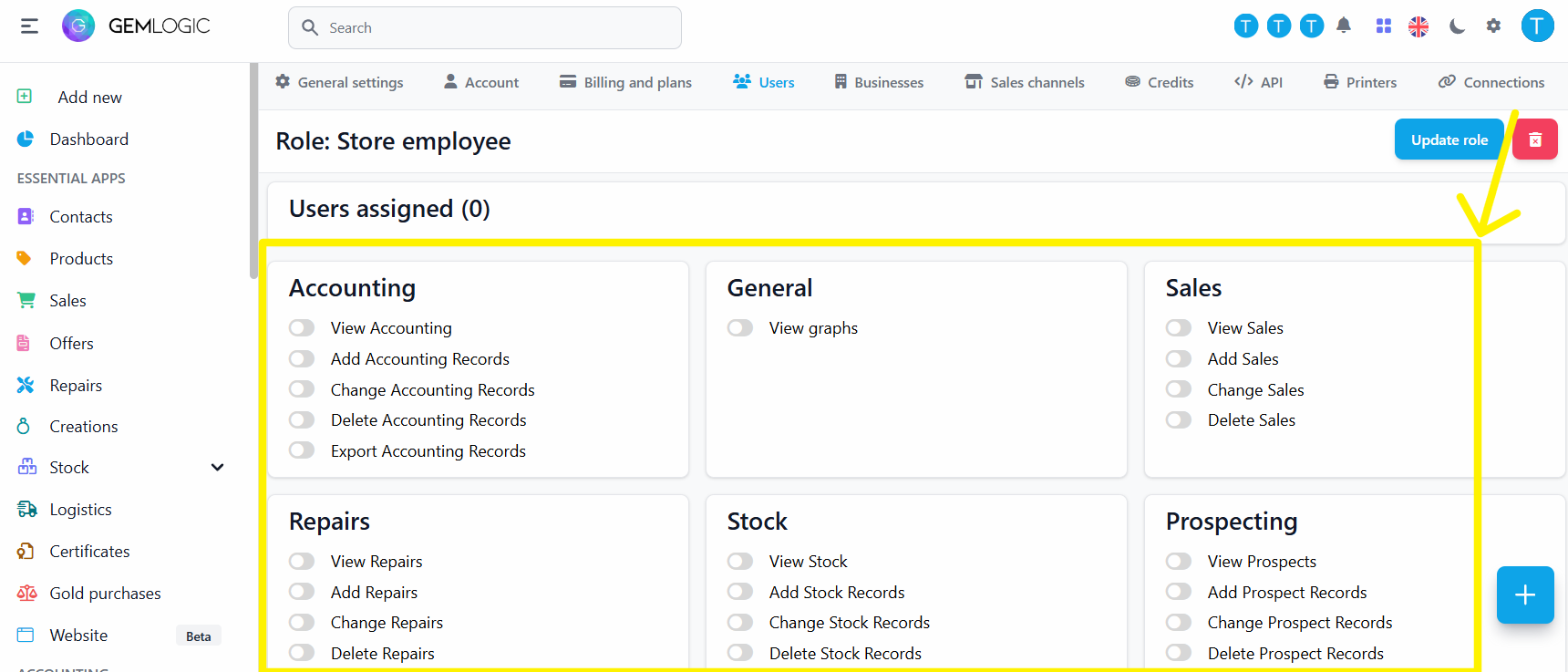Toggle Delete Accounting Records permission
The image size is (1568, 672).
[302, 419]
